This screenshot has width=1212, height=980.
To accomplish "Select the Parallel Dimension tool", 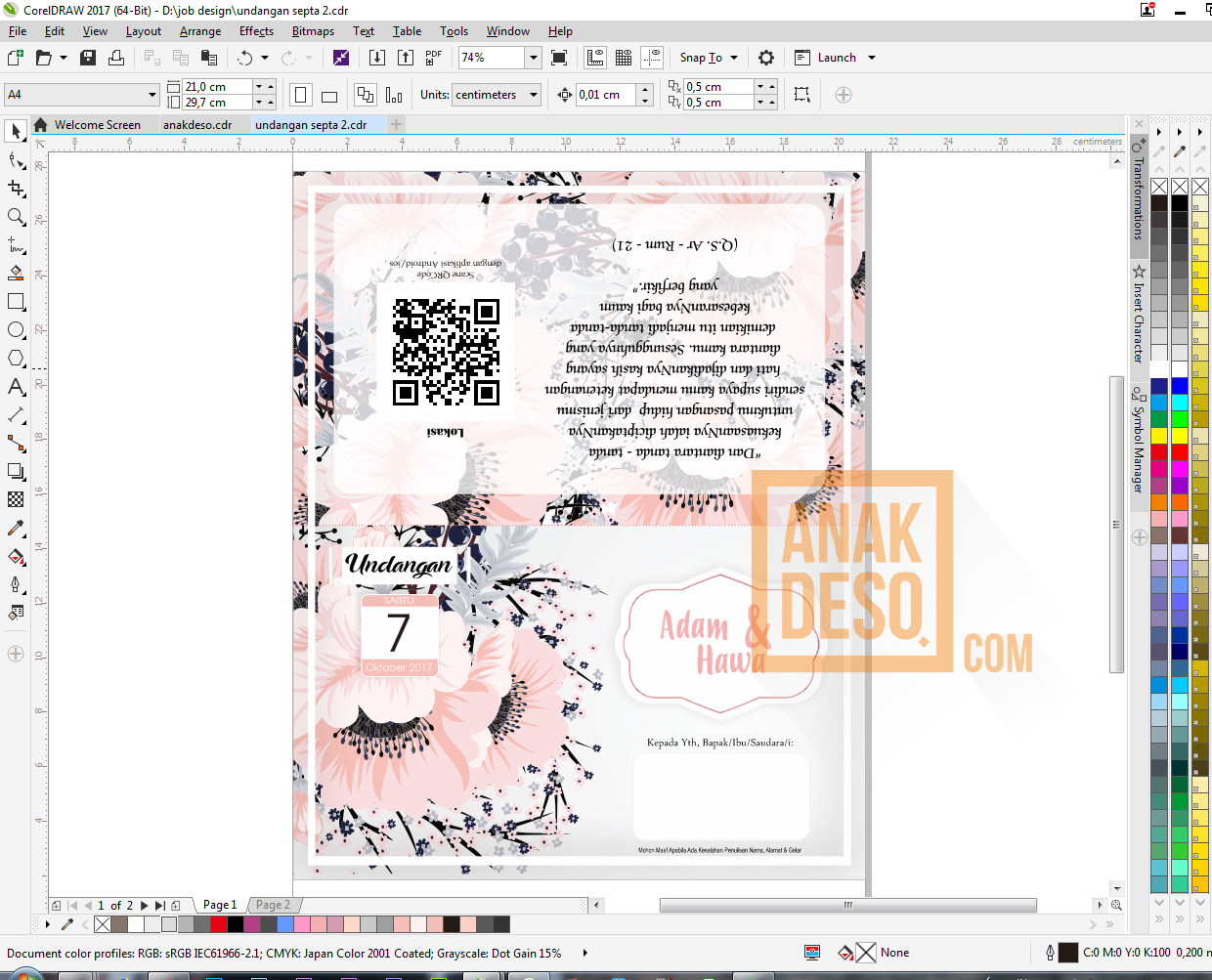I will point(16,415).
